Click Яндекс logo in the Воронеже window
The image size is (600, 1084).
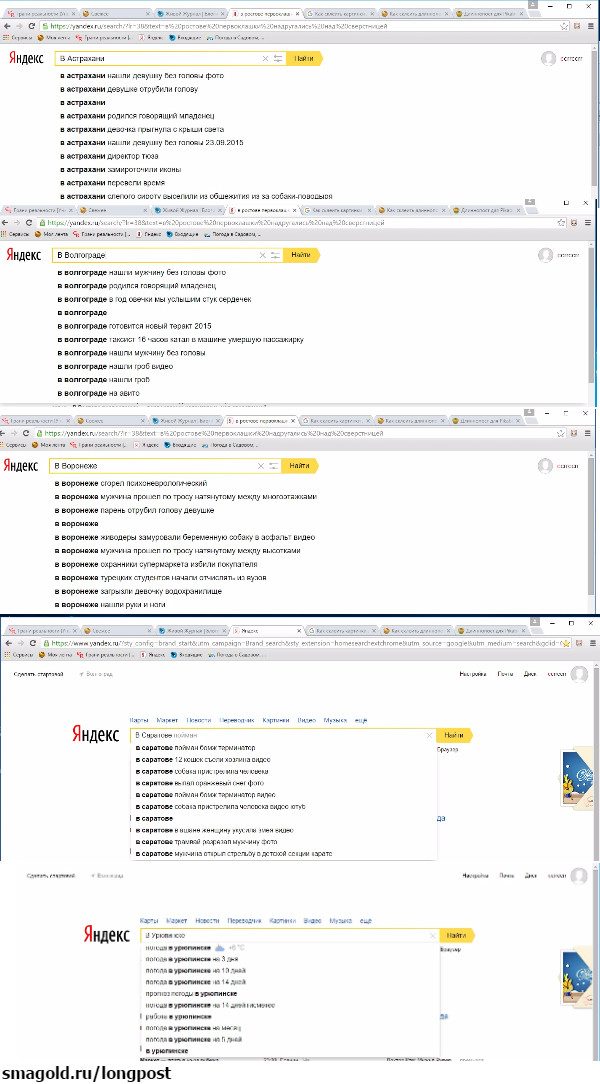coord(21,466)
